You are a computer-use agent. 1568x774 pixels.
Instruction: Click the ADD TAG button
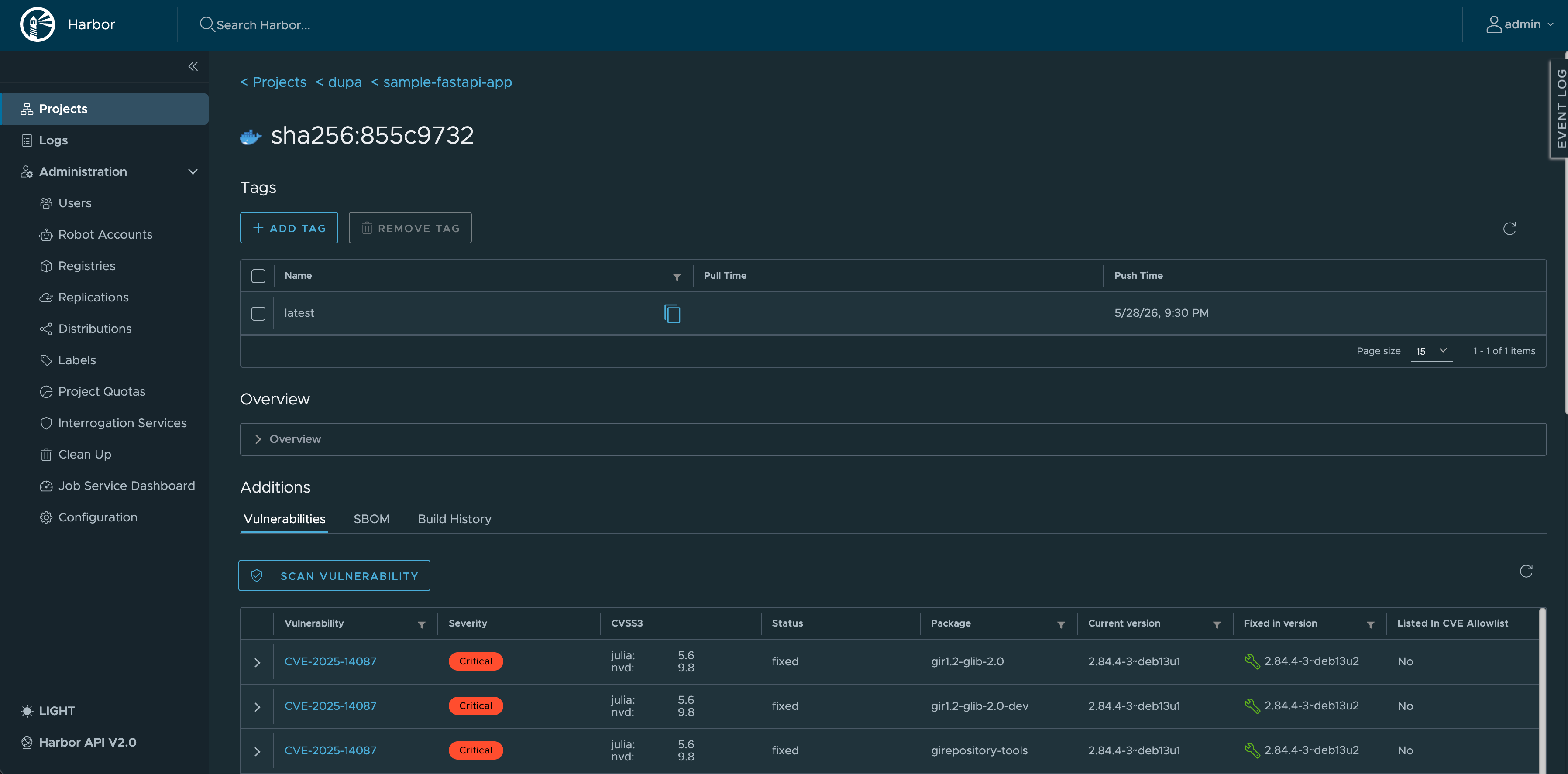[289, 228]
